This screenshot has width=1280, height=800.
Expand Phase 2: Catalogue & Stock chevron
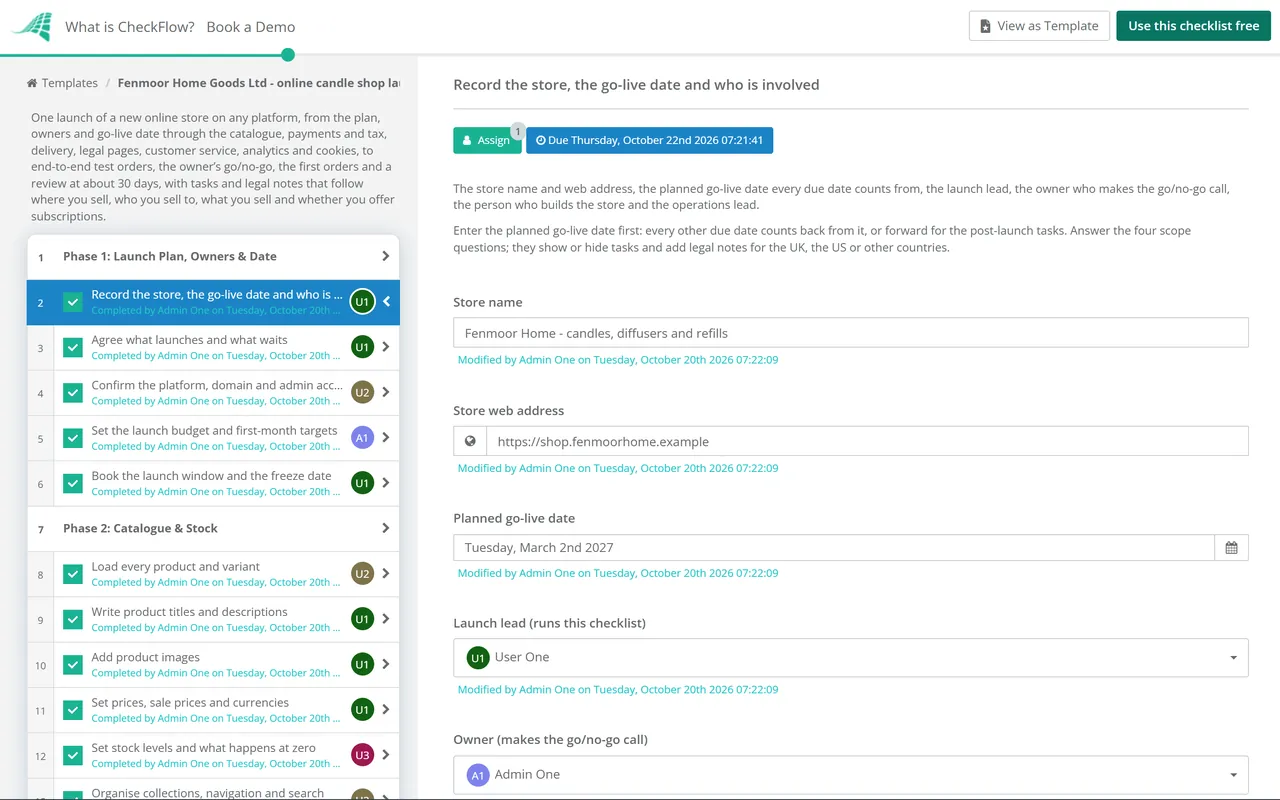tap(386, 528)
